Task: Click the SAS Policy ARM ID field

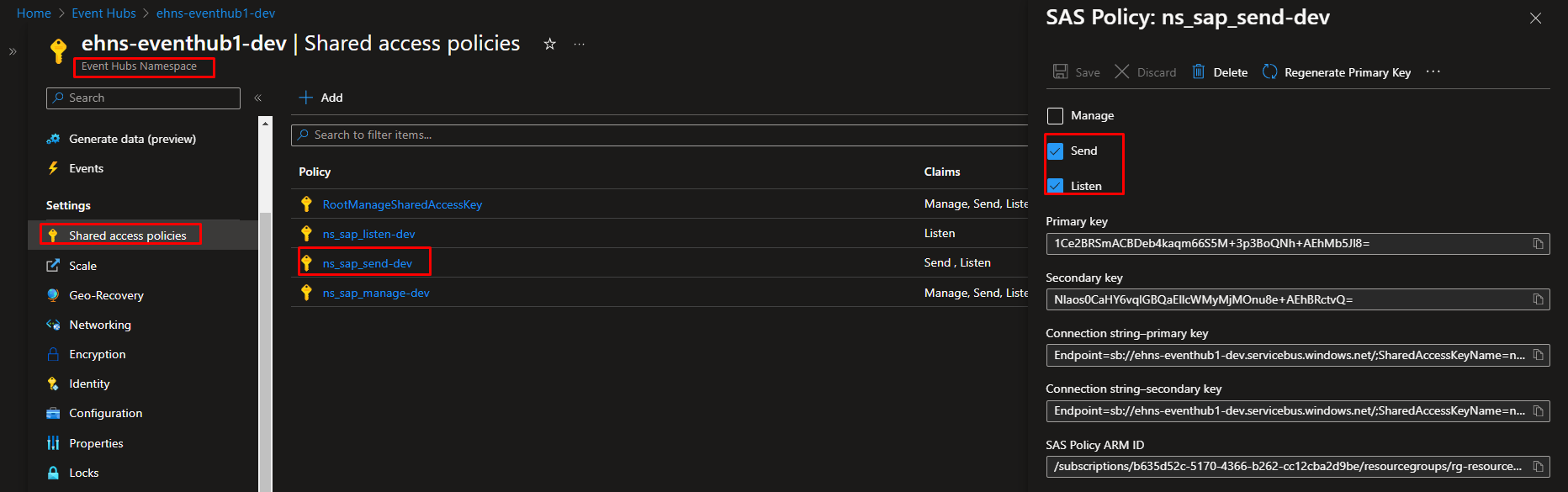Action: click(1297, 466)
